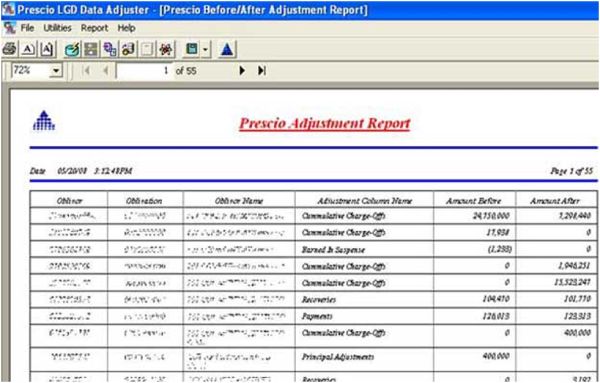Select the portrait page orientation icon
Viewport: 600px width, 383px height.
pos(47,49)
